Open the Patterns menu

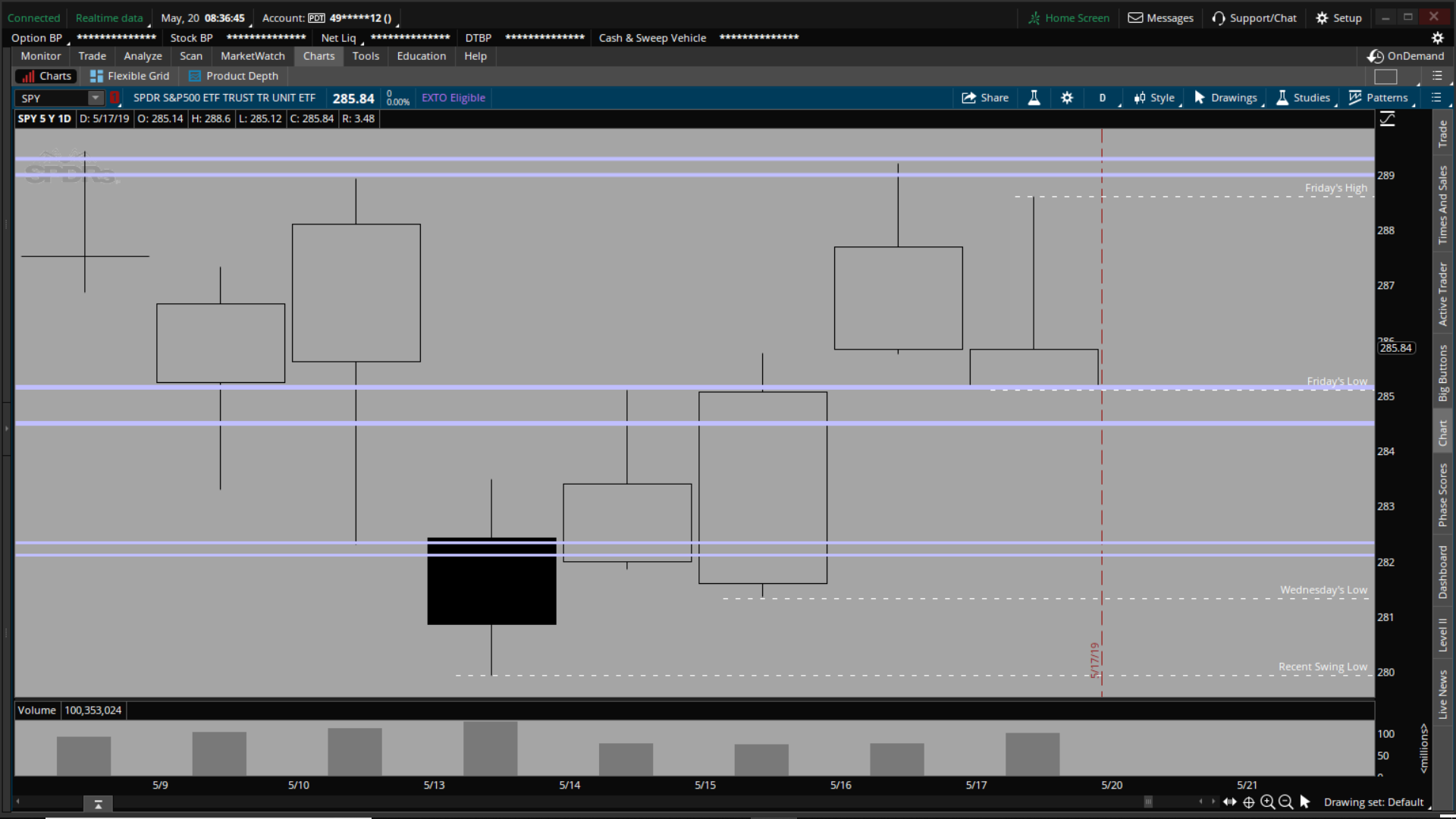pyautogui.click(x=1379, y=98)
